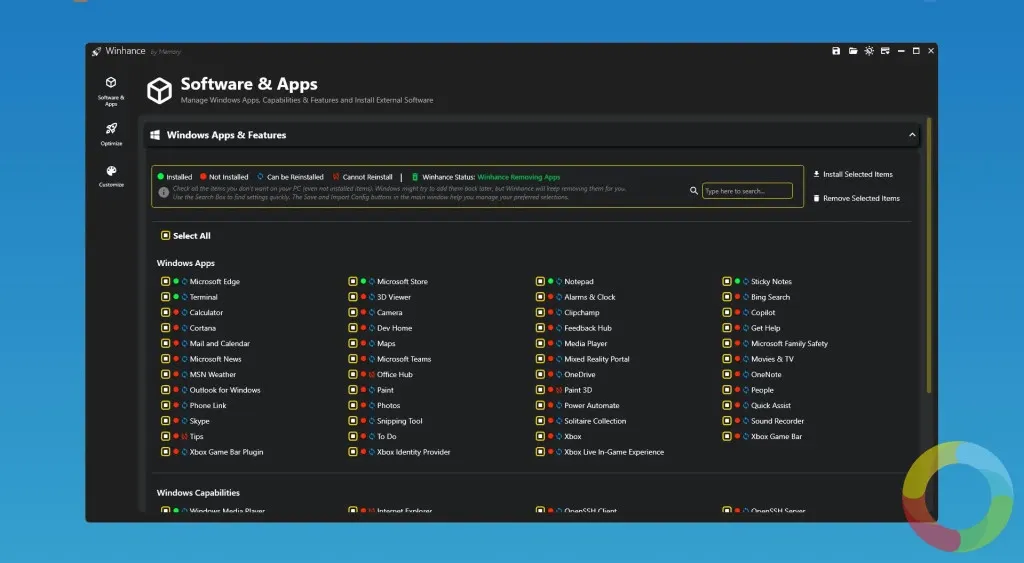
Task: Click the 'Xbox Live In-Game Experience' label
Action: click(x=614, y=452)
